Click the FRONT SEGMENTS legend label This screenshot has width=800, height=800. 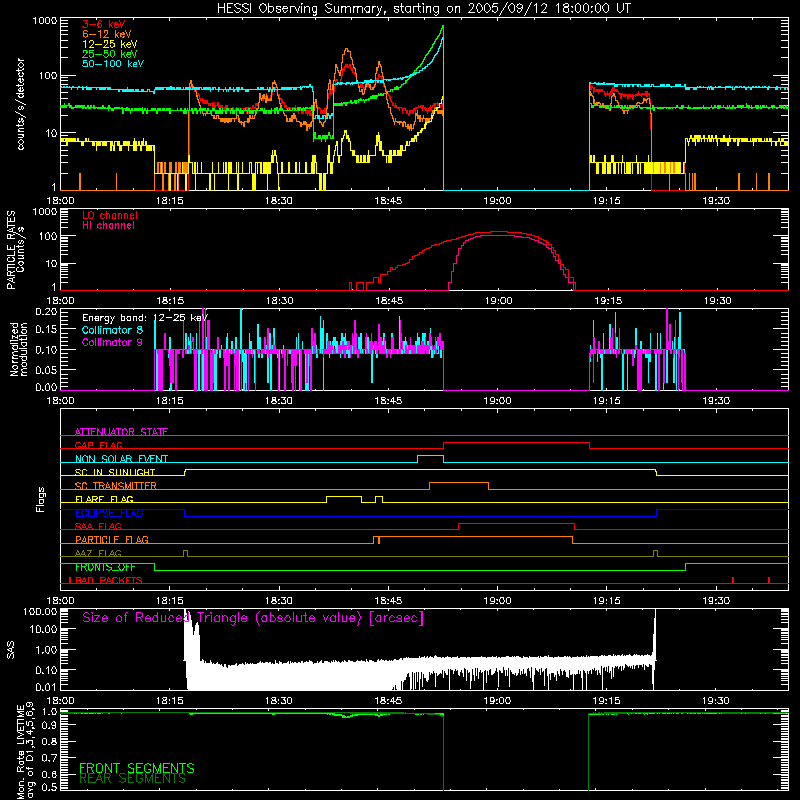pos(137,768)
